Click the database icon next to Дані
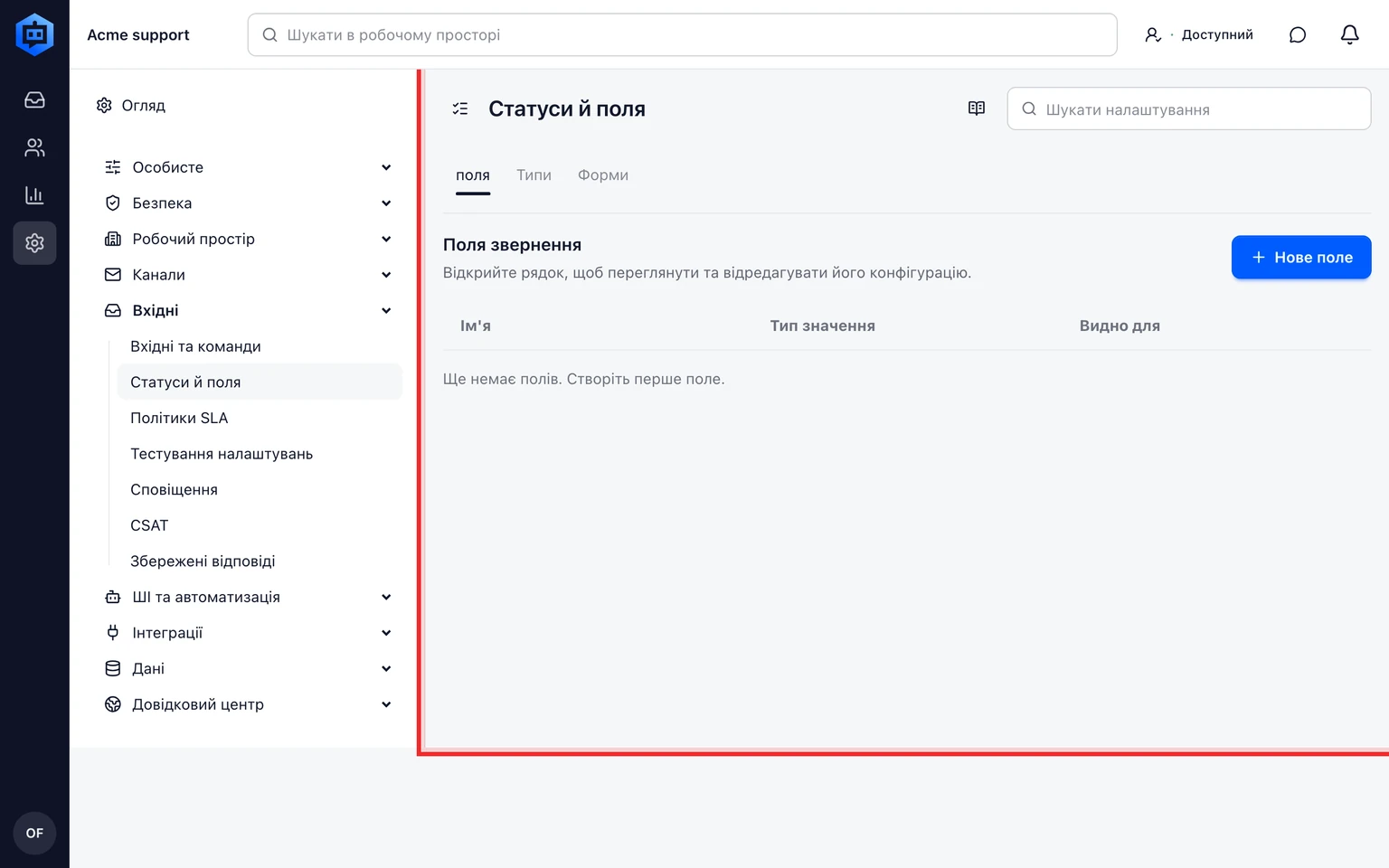The width and height of the screenshot is (1389, 868). tap(113, 668)
